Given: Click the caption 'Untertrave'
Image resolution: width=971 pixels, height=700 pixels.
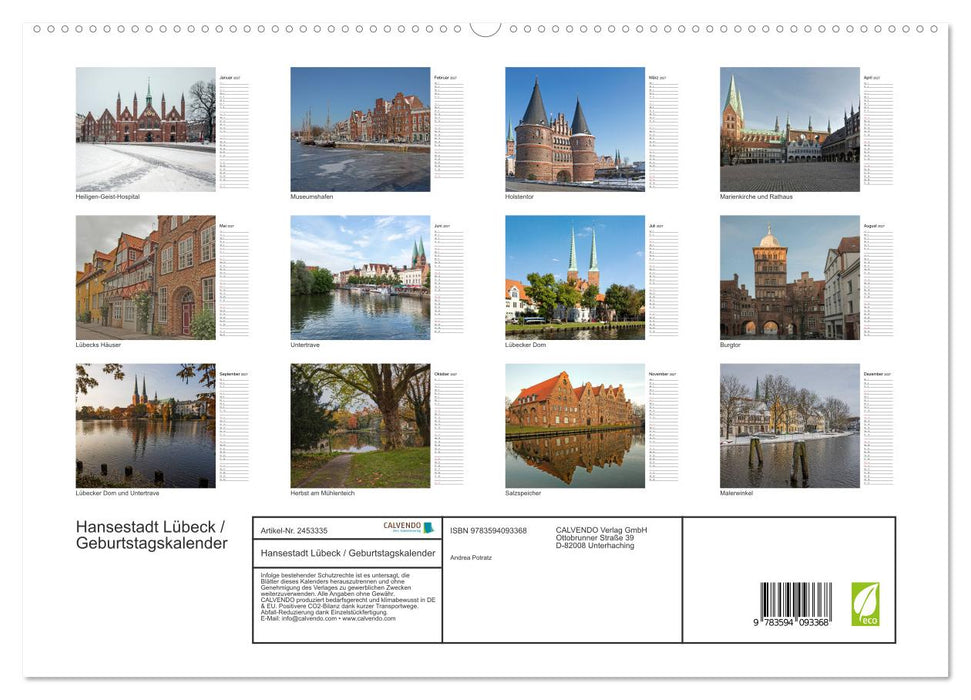Looking at the screenshot, I should click(x=305, y=345).
